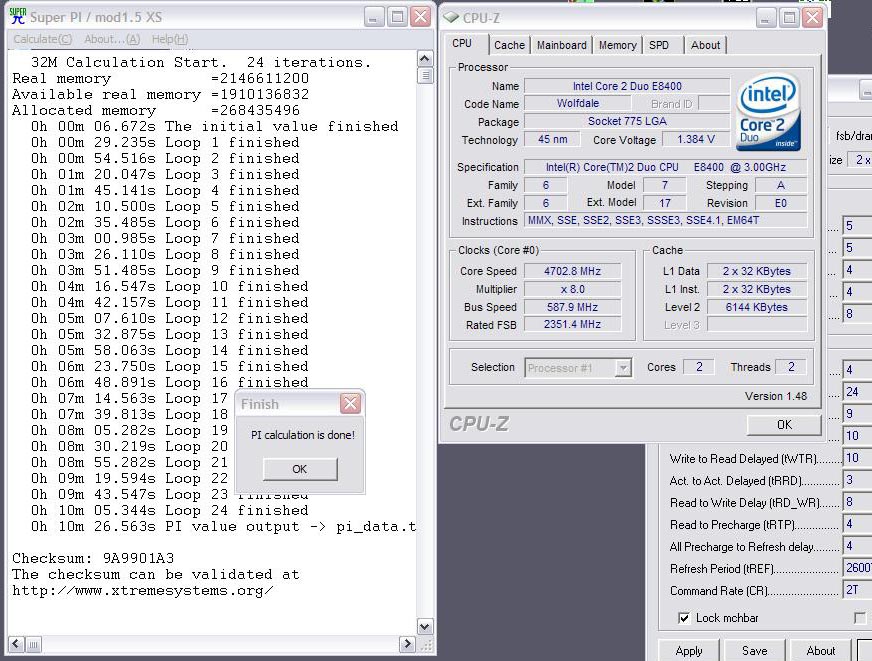Click the tRTP value field
Image resolution: width=872 pixels, height=661 pixels.
(x=857, y=524)
